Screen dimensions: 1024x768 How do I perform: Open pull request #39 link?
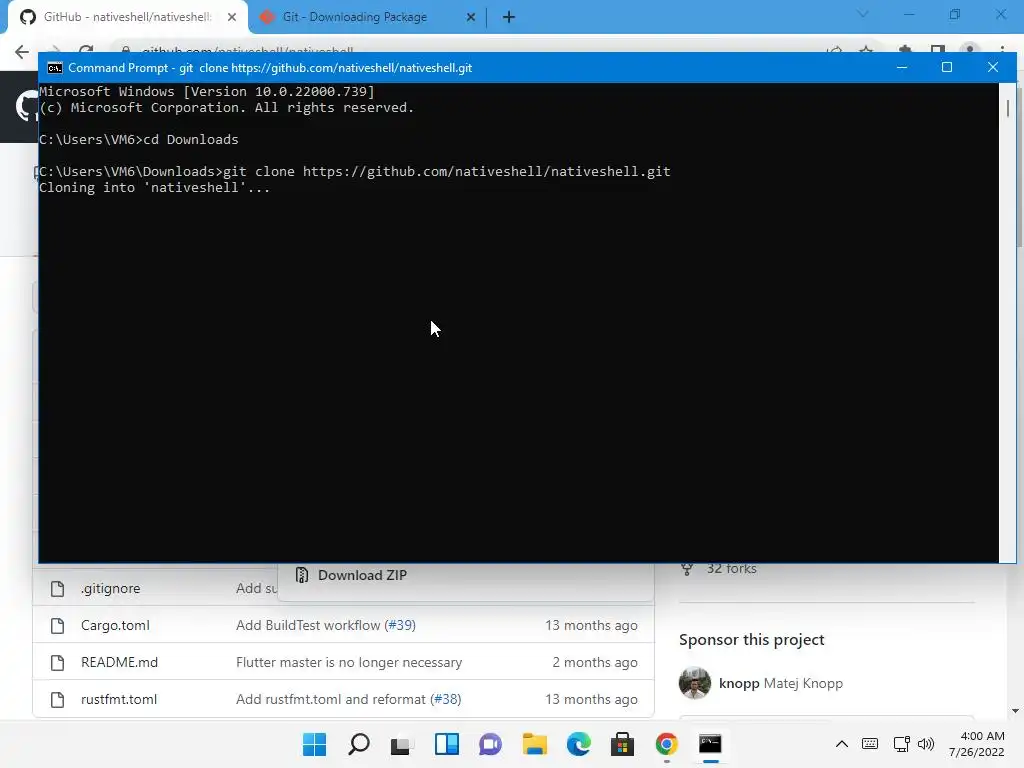coord(400,625)
